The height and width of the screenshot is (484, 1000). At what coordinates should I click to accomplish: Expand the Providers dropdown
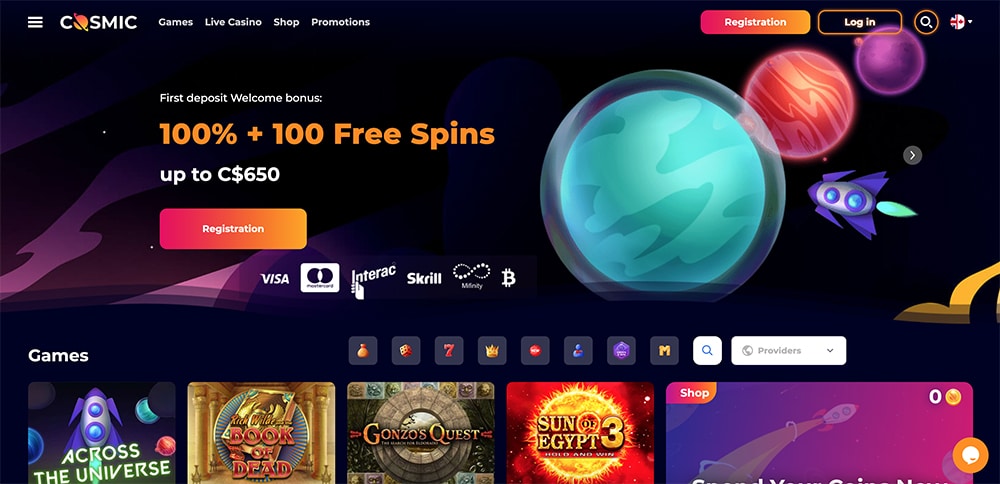coord(789,351)
